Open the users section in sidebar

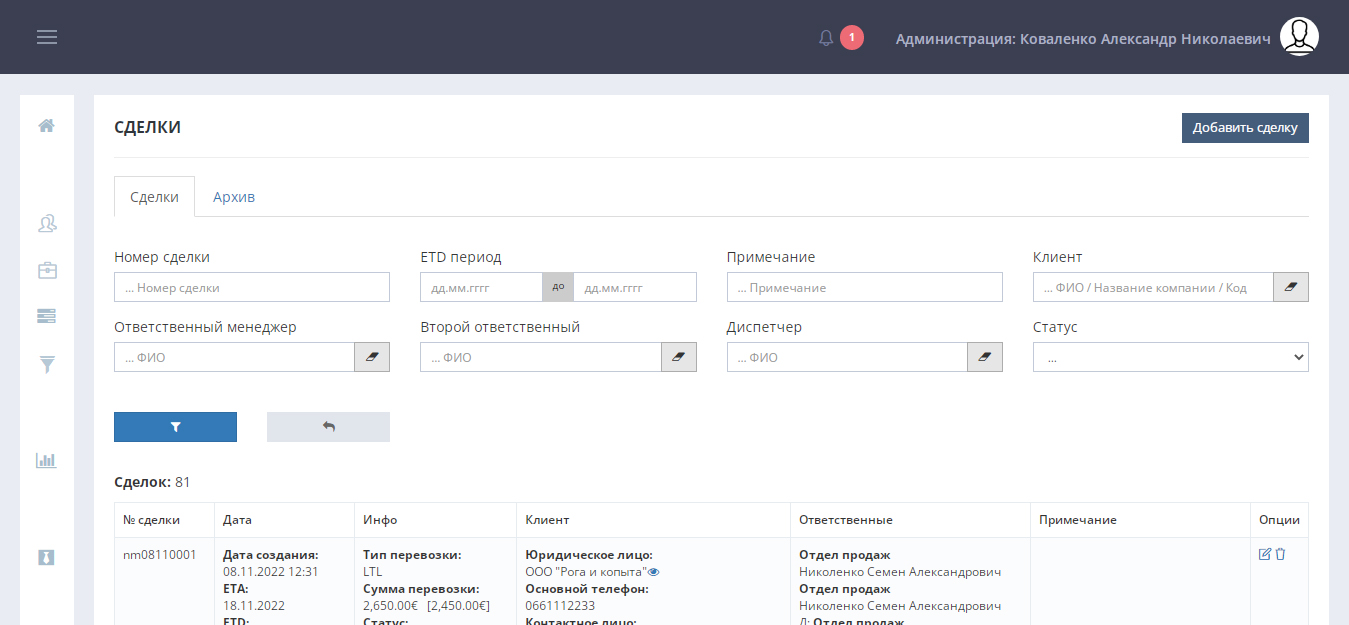(x=46, y=223)
